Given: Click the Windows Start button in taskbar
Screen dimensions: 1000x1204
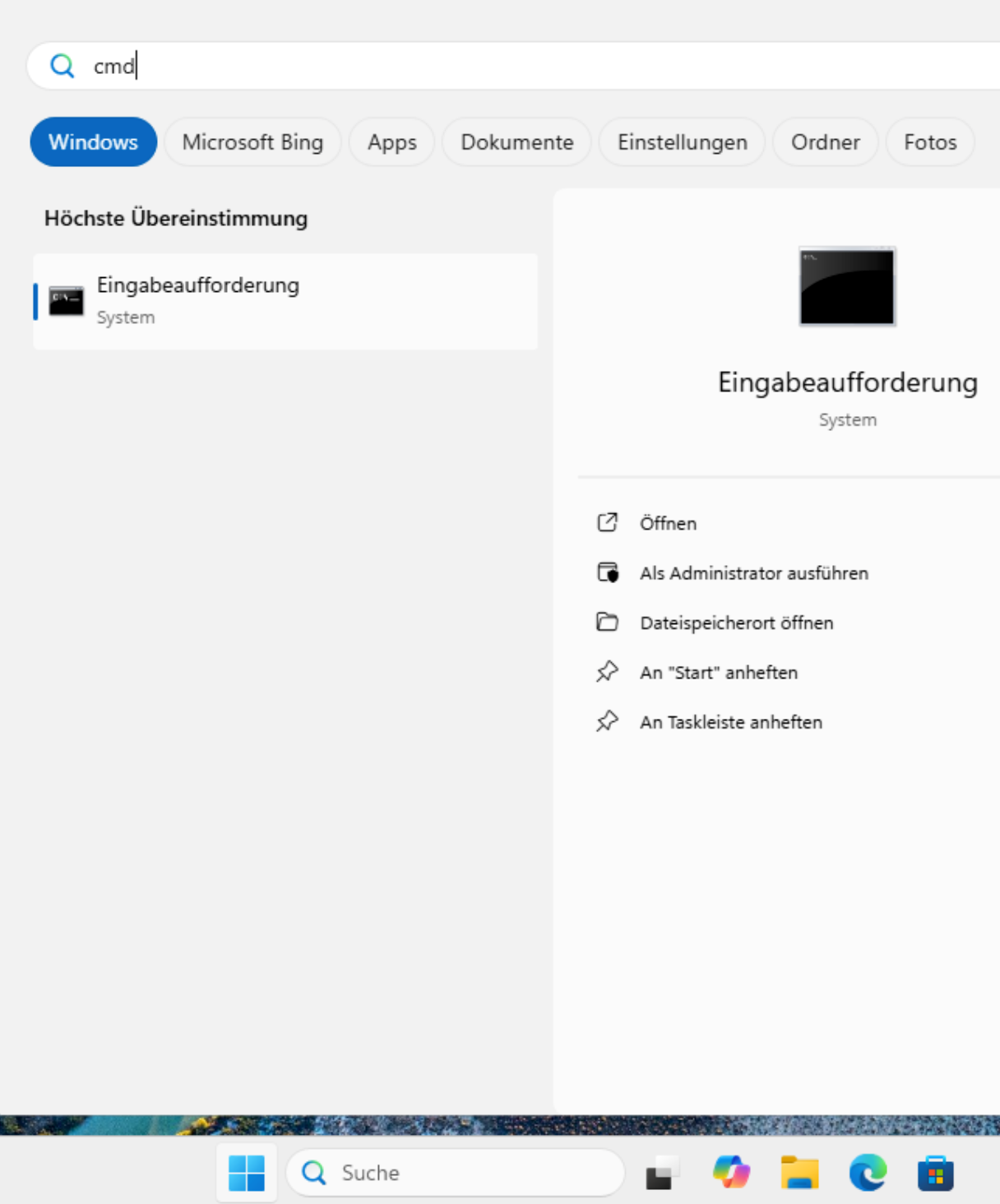Looking at the screenshot, I should click(x=247, y=1173).
